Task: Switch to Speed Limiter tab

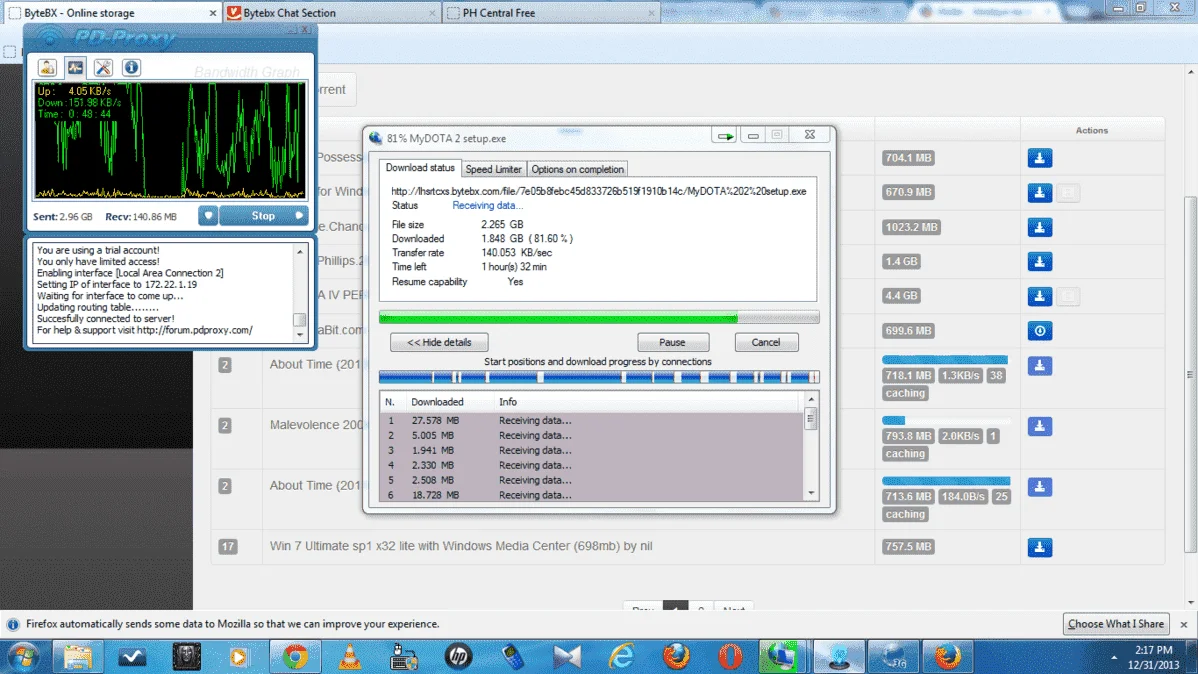Action: 494,170
